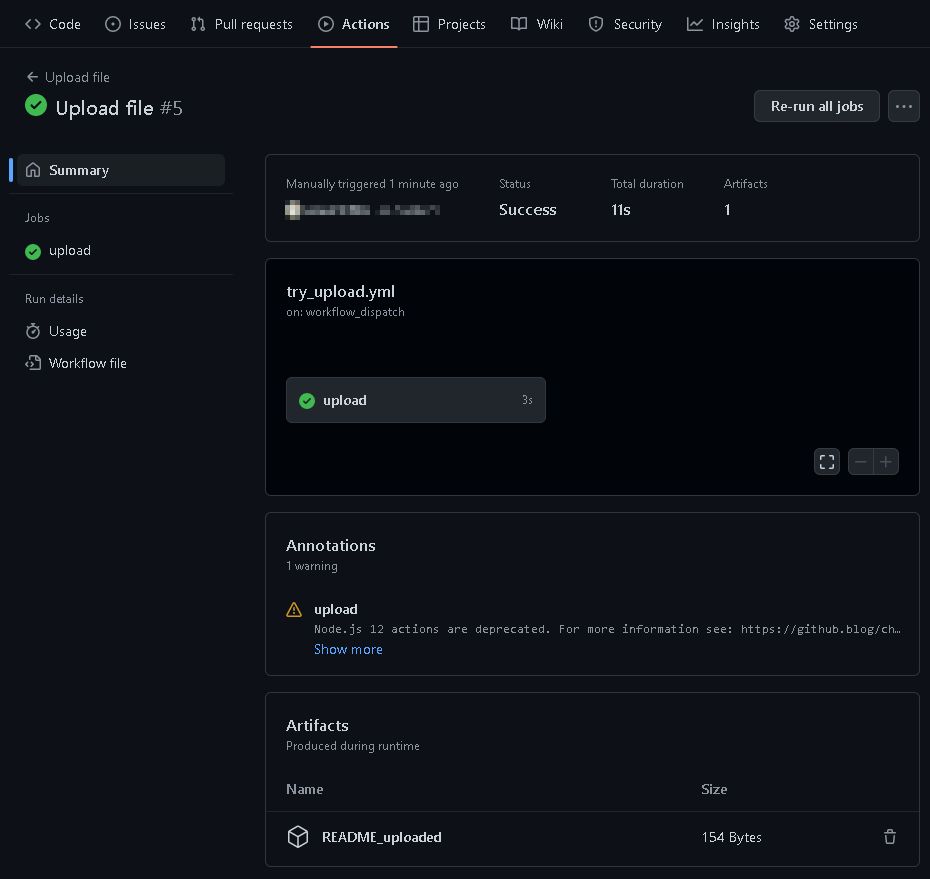Open the three-dot run options menu
Image resolution: width=930 pixels, height=879 pixels.
point(903,106)
